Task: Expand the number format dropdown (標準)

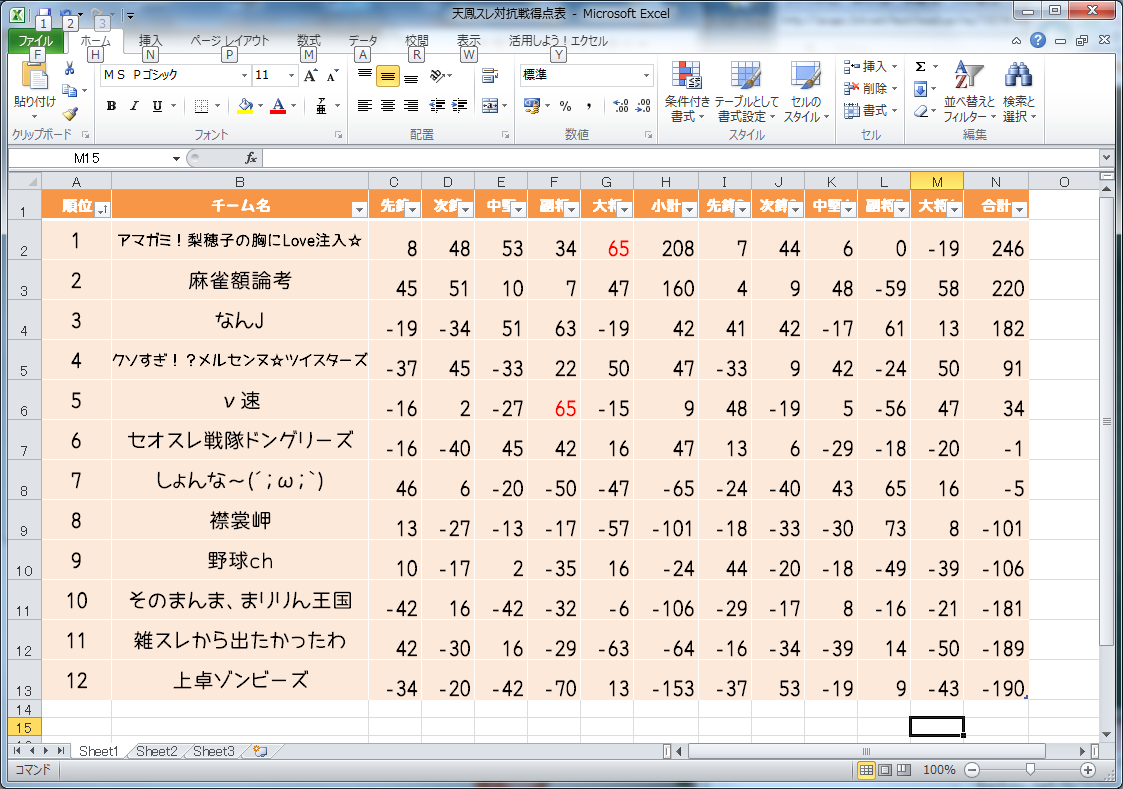Action: click(x=646, y=76)
